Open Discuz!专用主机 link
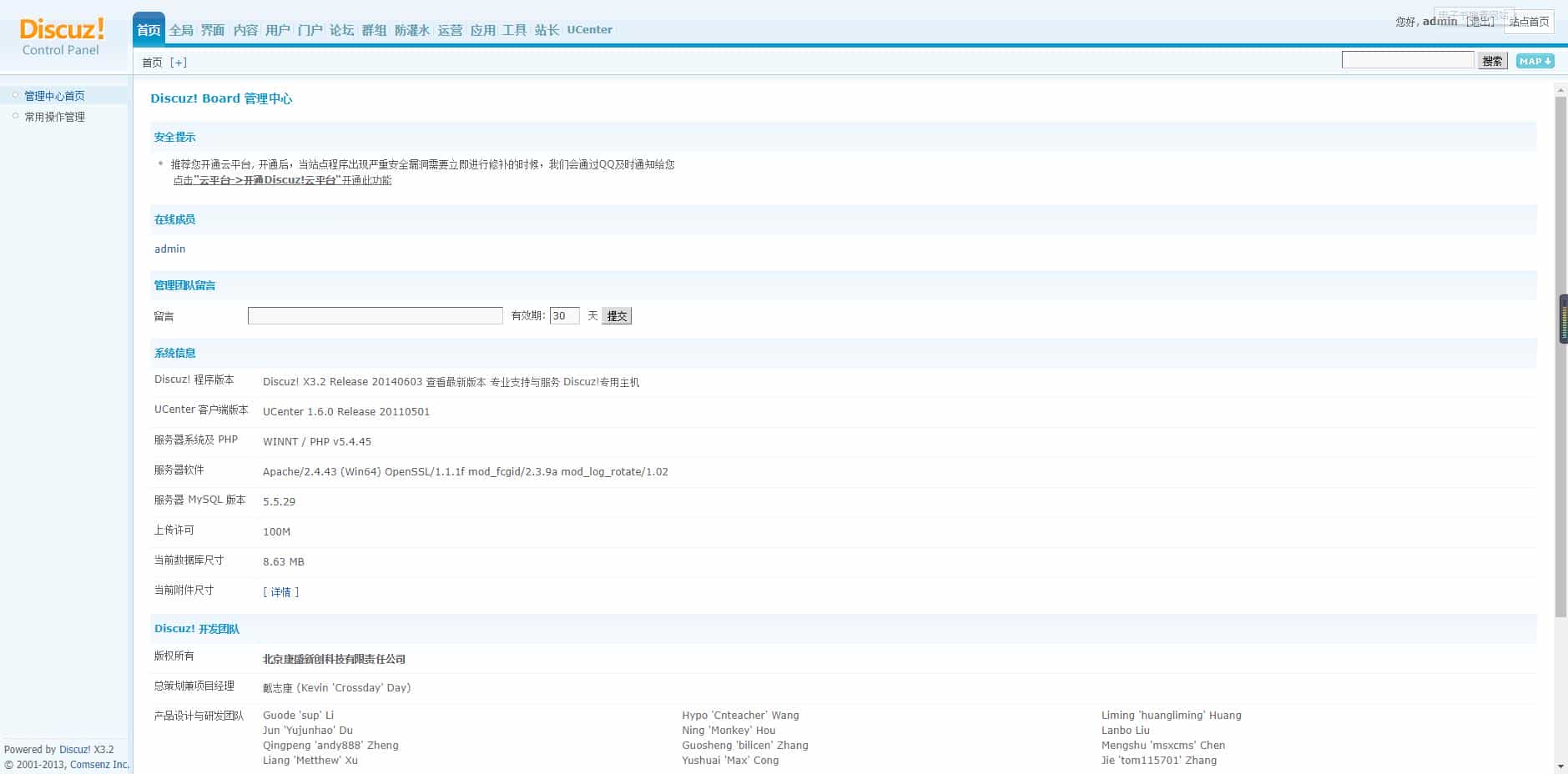The width and height of the screenshot is (1568, 774). pyautogui.click(x=602, y=382)
